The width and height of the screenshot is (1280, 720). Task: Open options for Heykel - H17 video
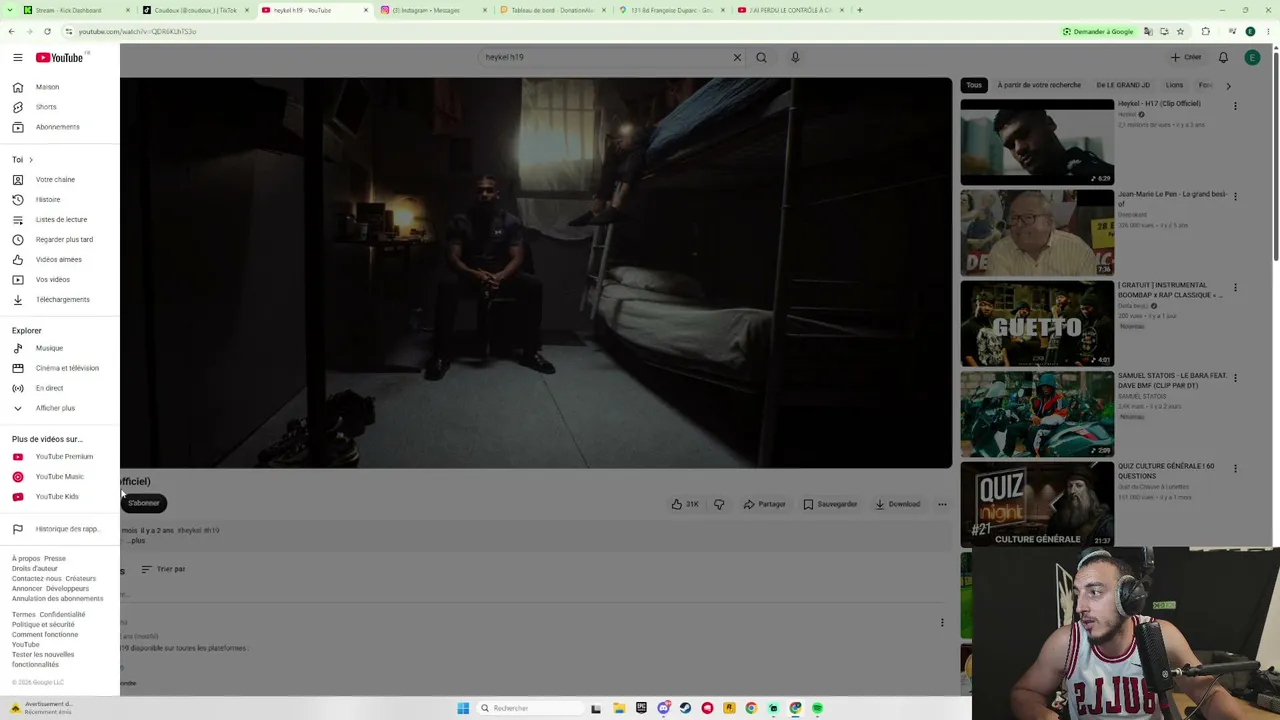pos(1235,106)
